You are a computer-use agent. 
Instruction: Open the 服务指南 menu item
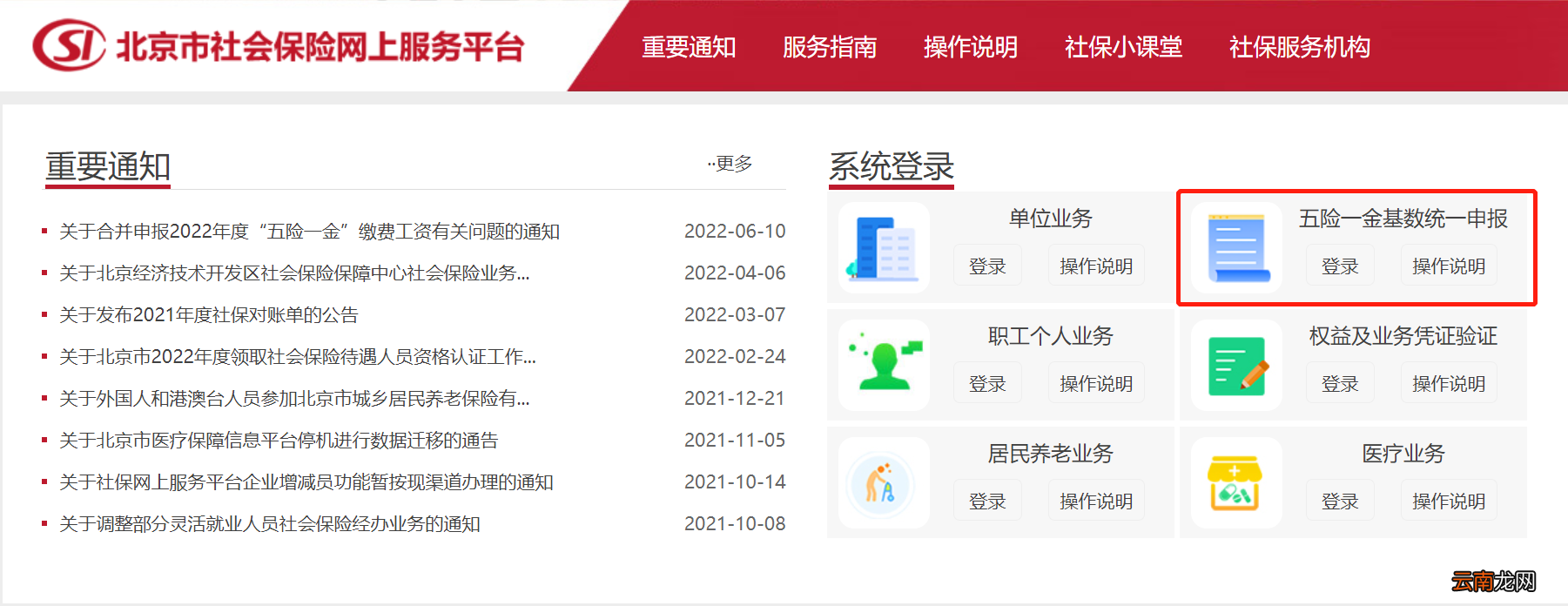coord(830,47)
